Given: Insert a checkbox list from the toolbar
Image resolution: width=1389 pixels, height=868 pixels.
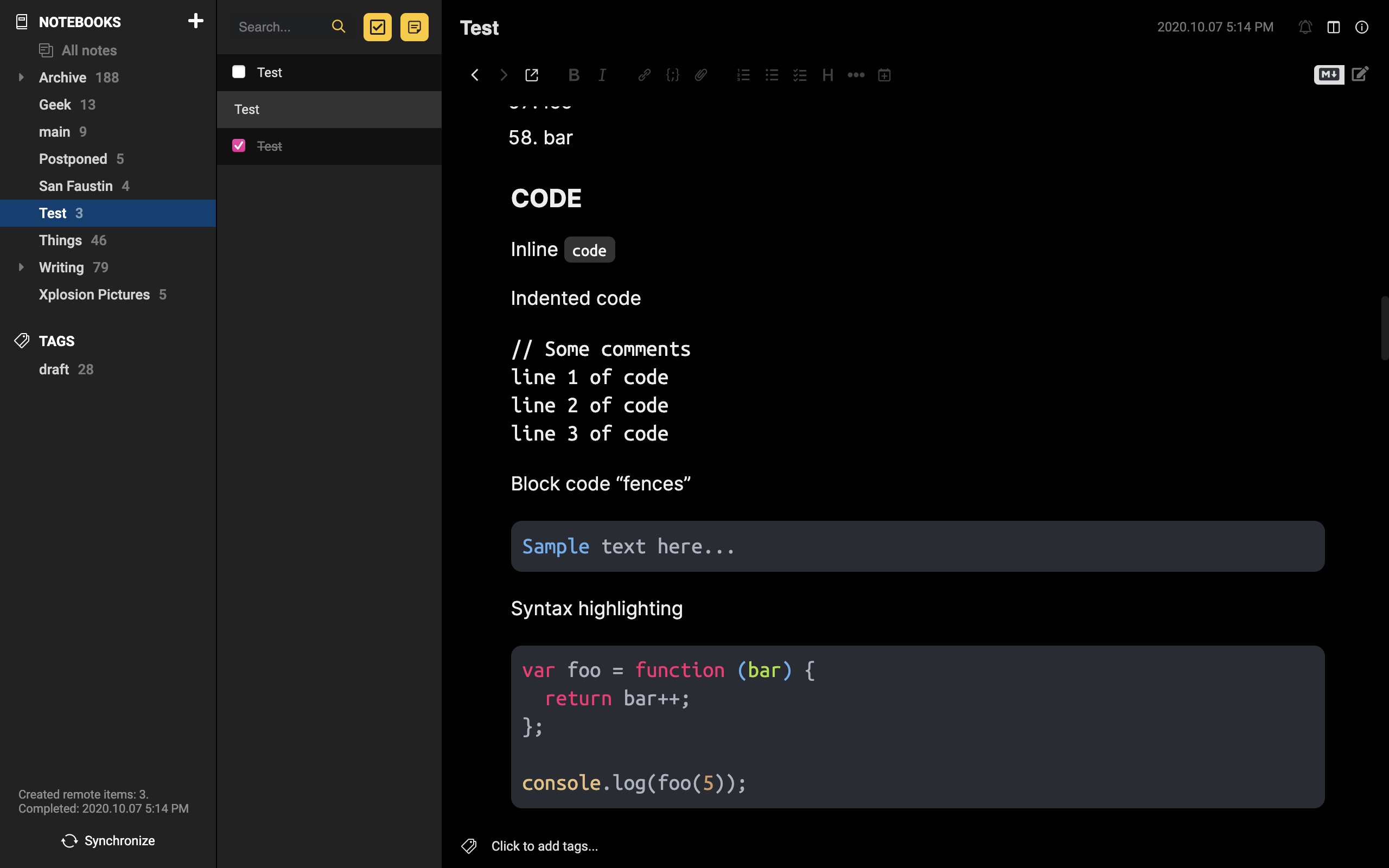Looking at the screenshot, I should [x=800, y=75].
